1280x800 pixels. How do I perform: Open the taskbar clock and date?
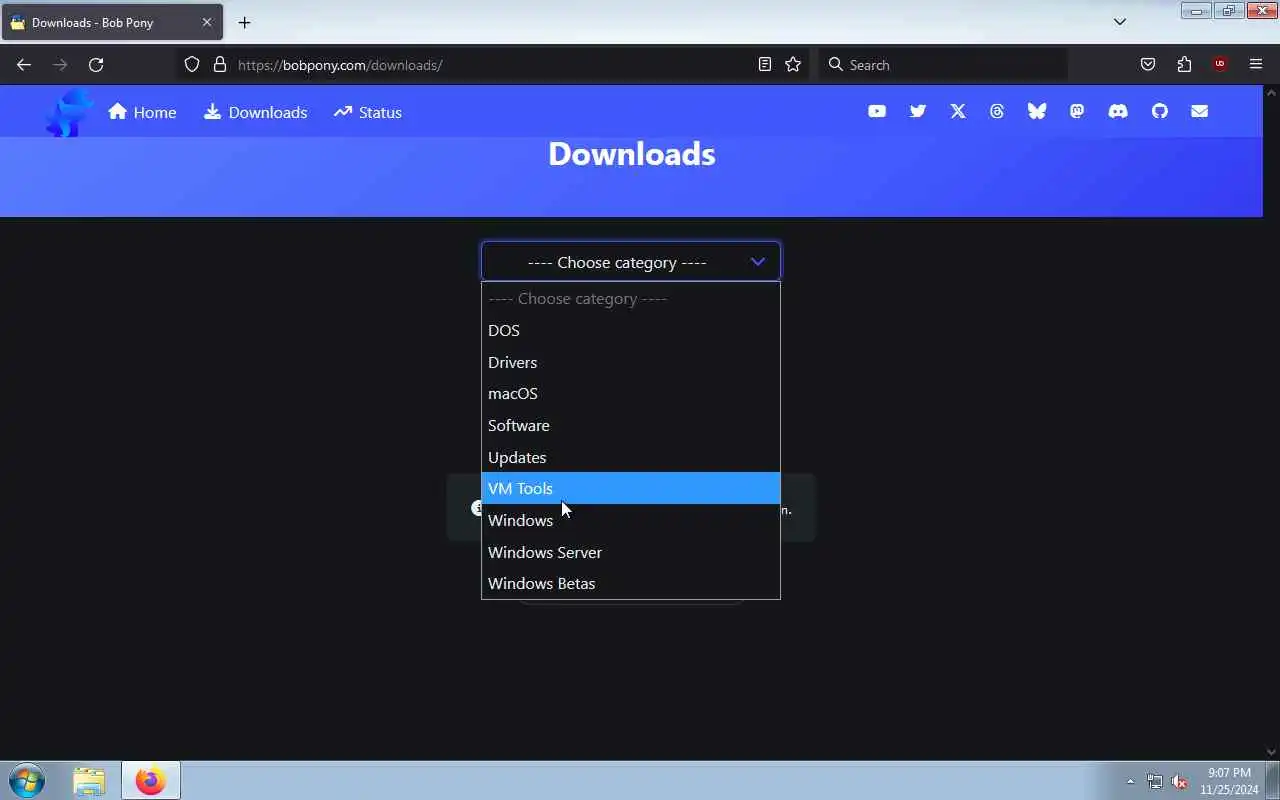(1229, 781)
